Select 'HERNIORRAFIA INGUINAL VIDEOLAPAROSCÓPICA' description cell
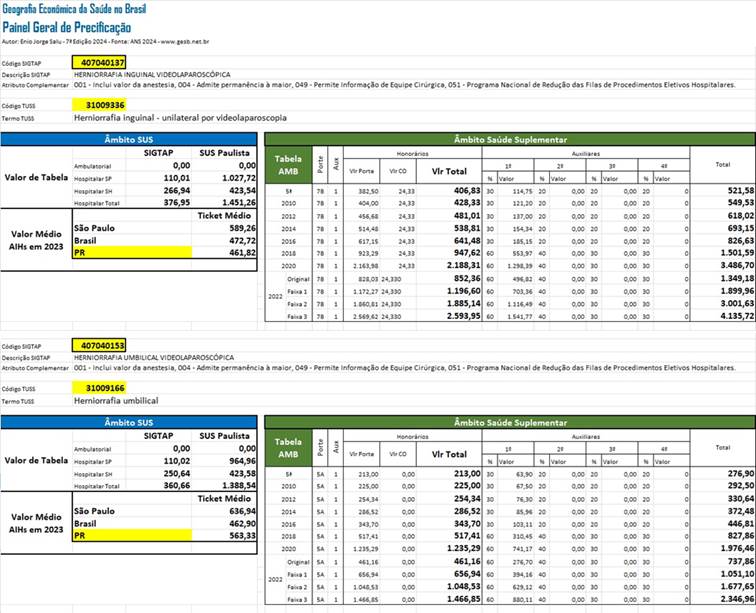The width and height of the screenshot is (756, 613). (152, 75)
